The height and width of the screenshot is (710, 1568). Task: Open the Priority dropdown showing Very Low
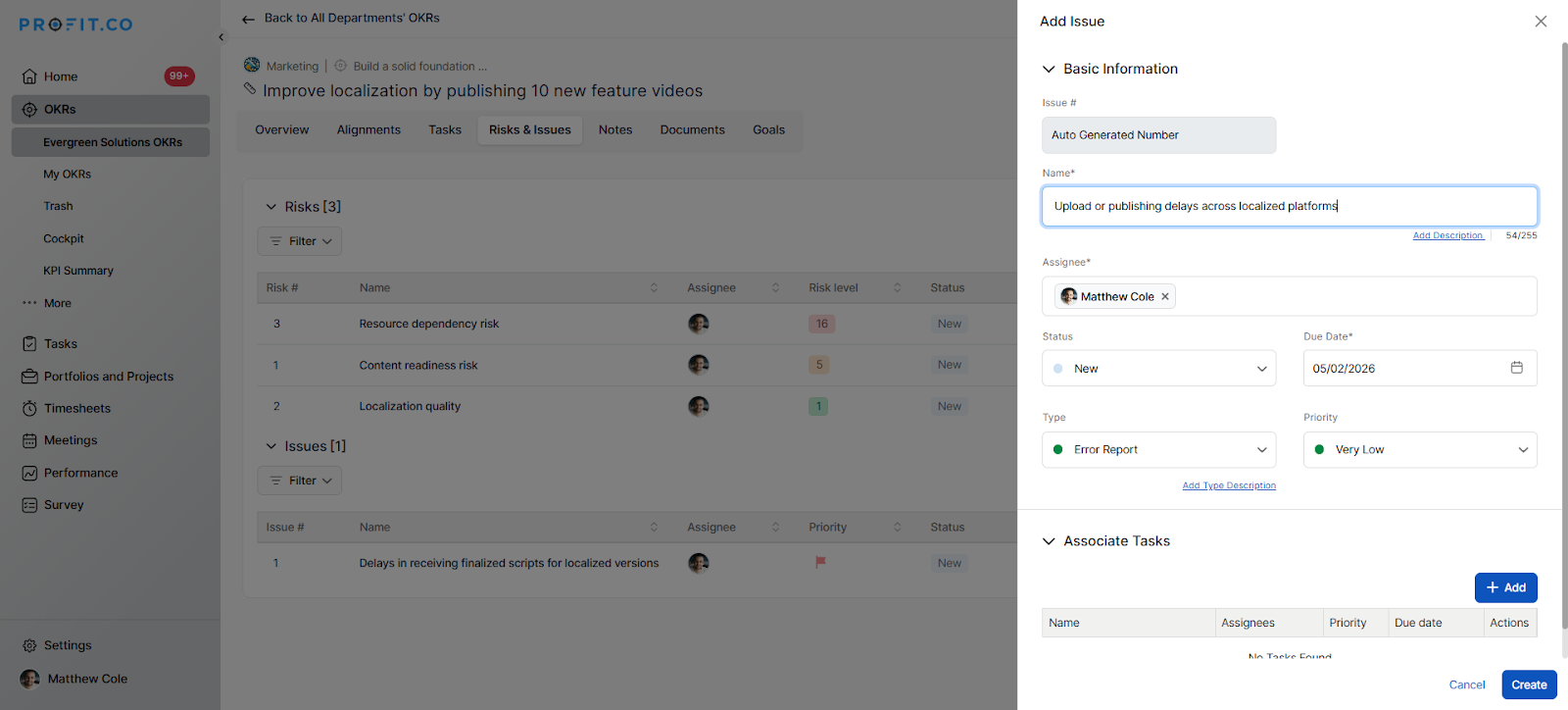click(x=1419, y=450)
